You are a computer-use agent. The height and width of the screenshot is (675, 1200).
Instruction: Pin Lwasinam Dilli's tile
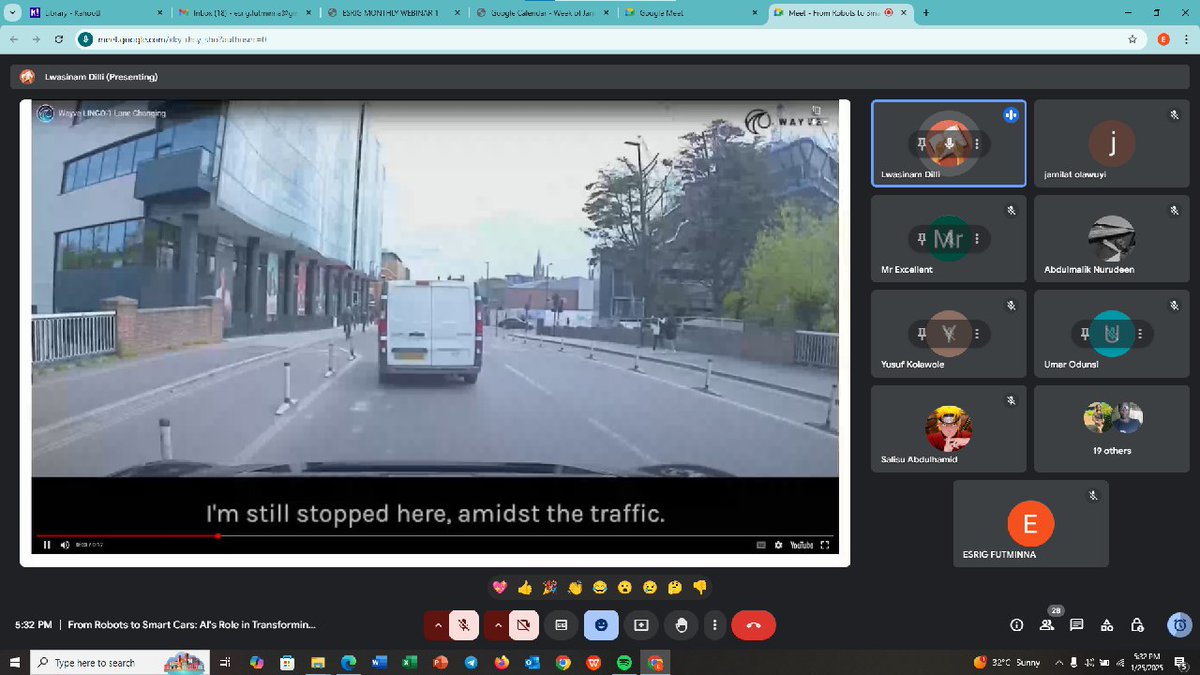[x=921, y=145]
